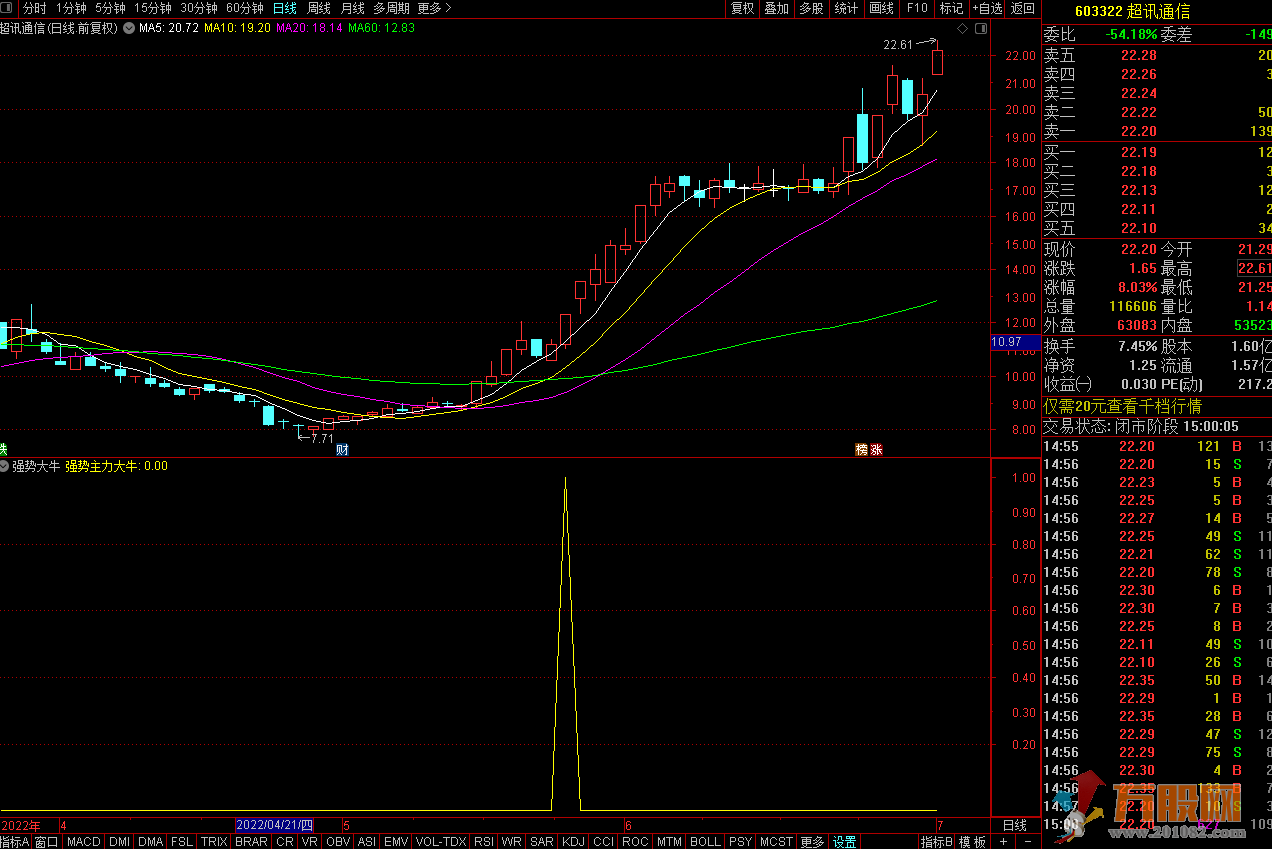Open the 窗口 window menu

(47, 842)
